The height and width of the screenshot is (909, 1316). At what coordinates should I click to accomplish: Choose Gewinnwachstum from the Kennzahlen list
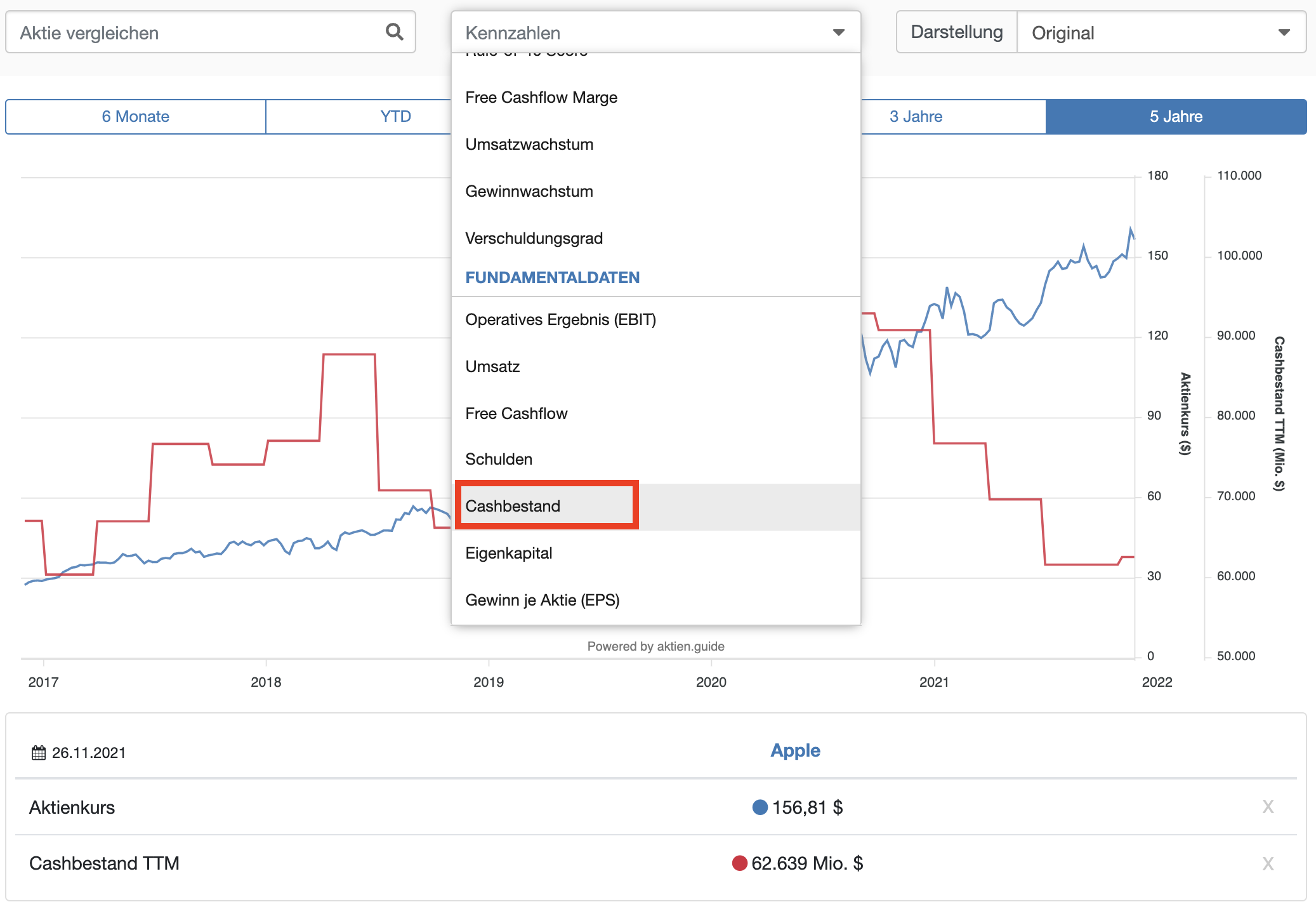655,191
